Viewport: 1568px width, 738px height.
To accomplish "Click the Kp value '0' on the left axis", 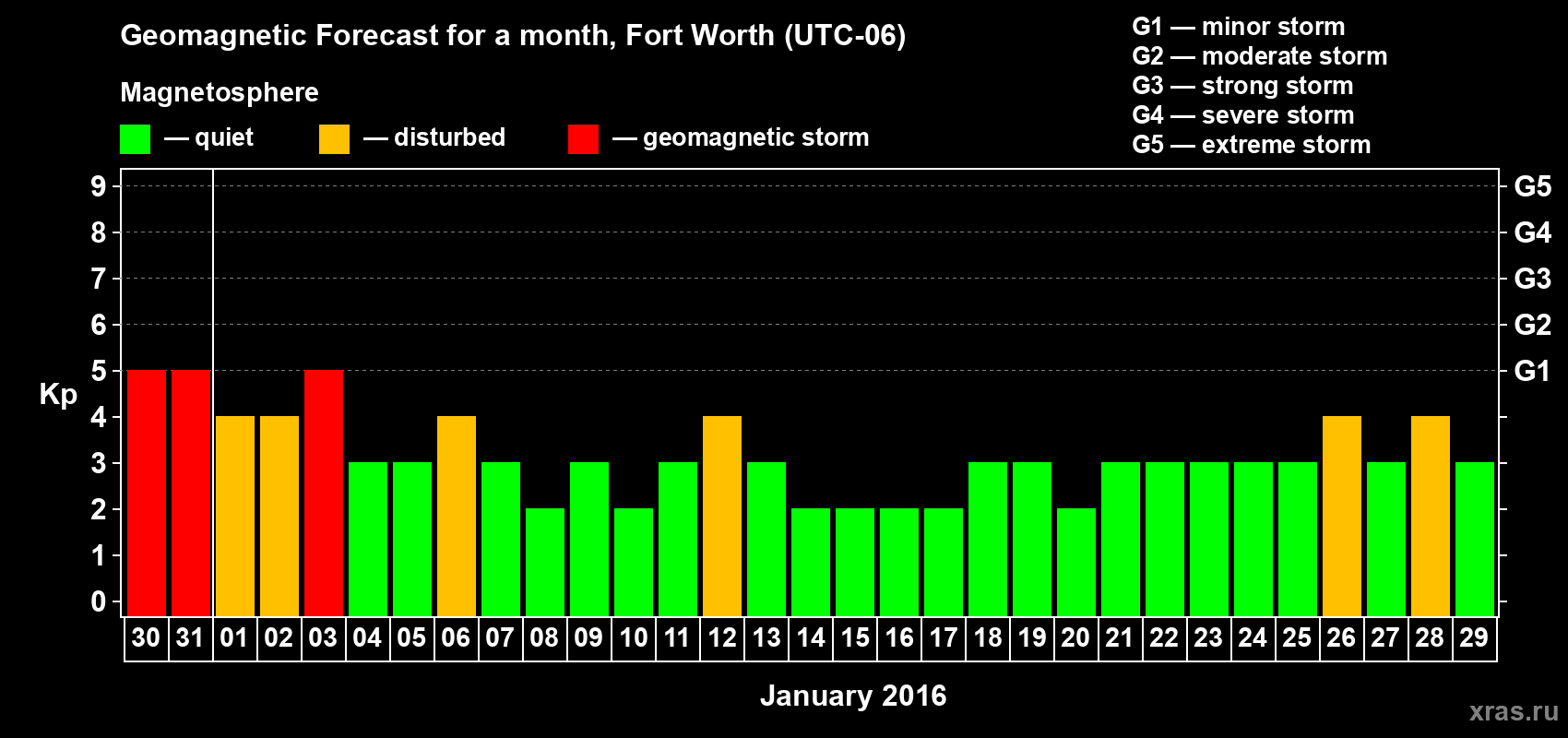I will [99, 601].
